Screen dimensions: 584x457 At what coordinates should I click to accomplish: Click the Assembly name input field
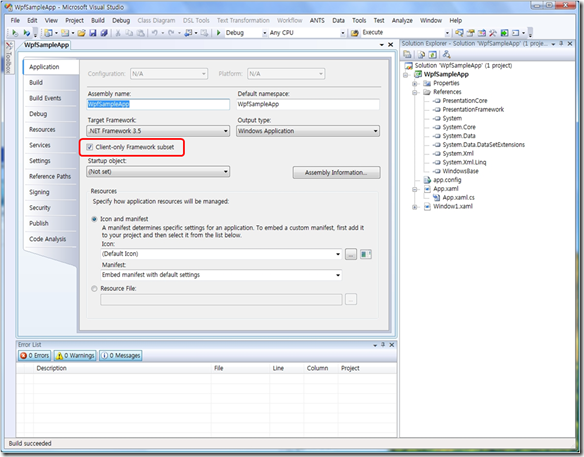pos(158,104)
